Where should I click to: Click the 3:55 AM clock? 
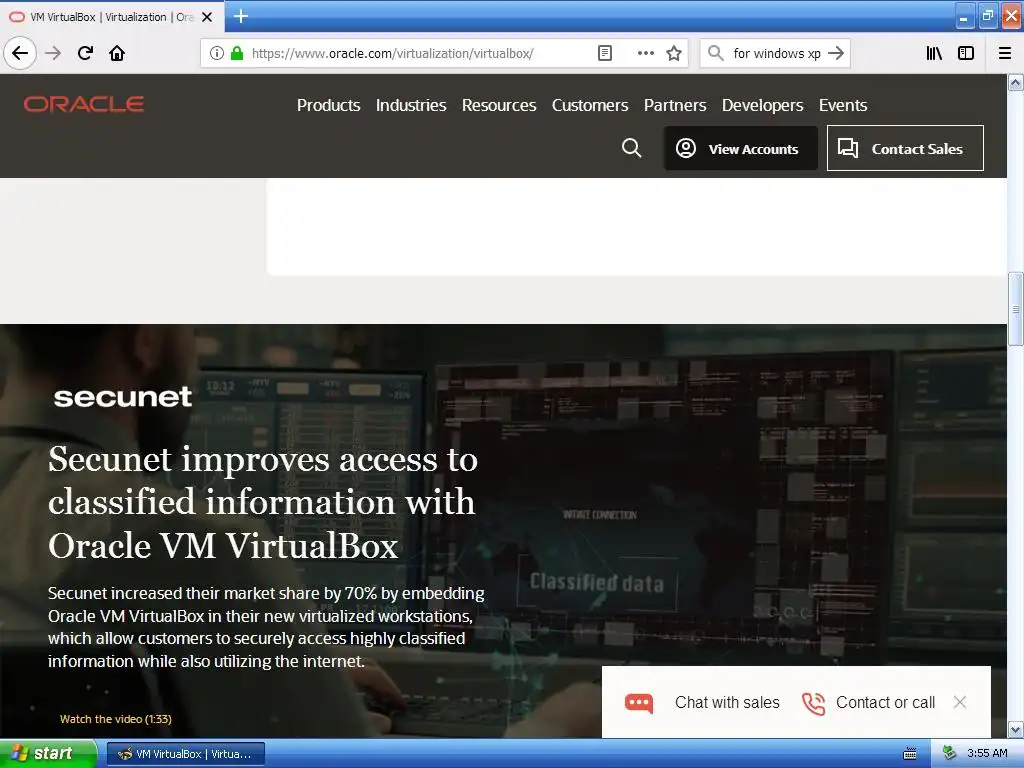987,754
